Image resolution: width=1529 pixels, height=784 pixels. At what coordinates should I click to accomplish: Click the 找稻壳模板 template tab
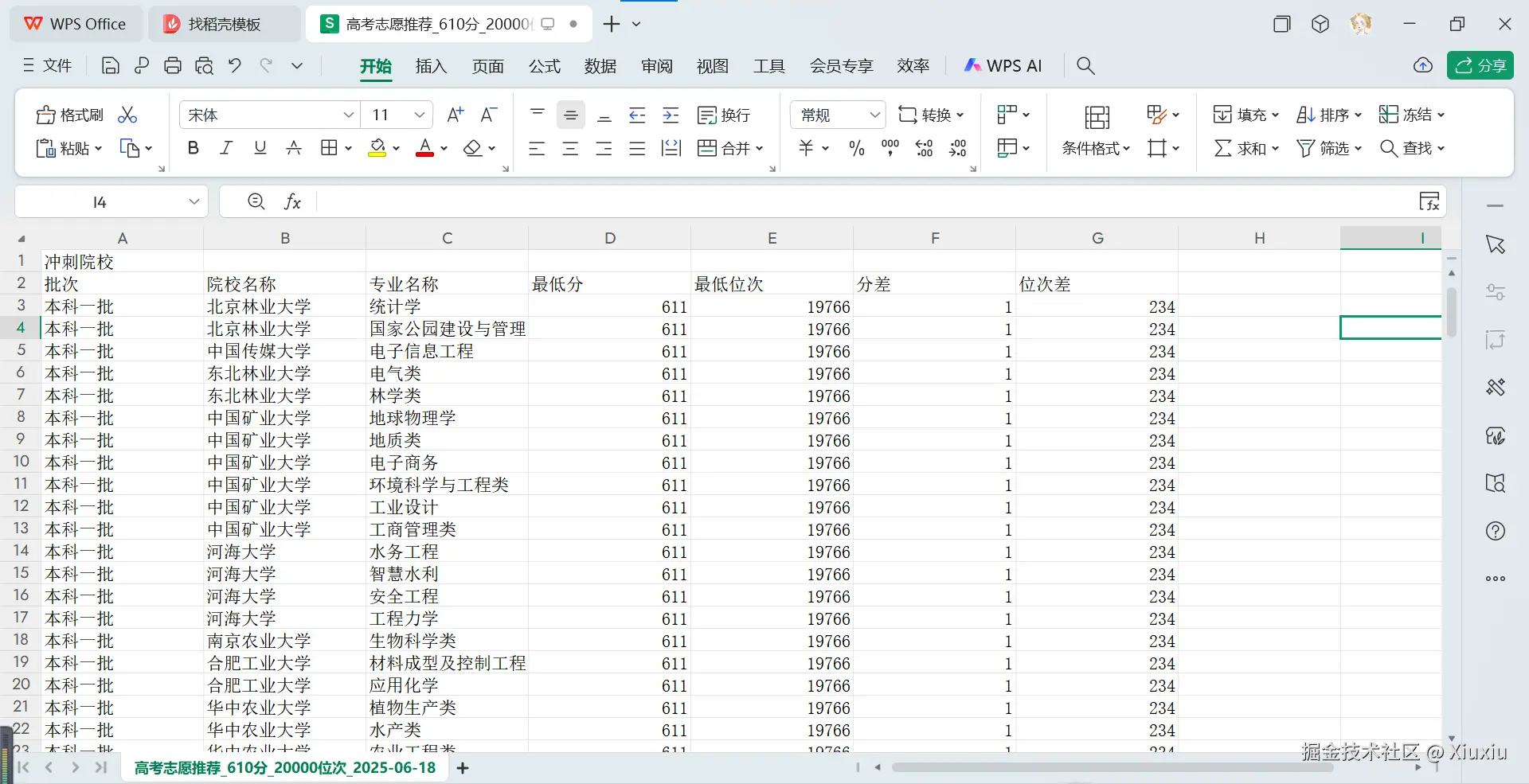tap(225, 24)
